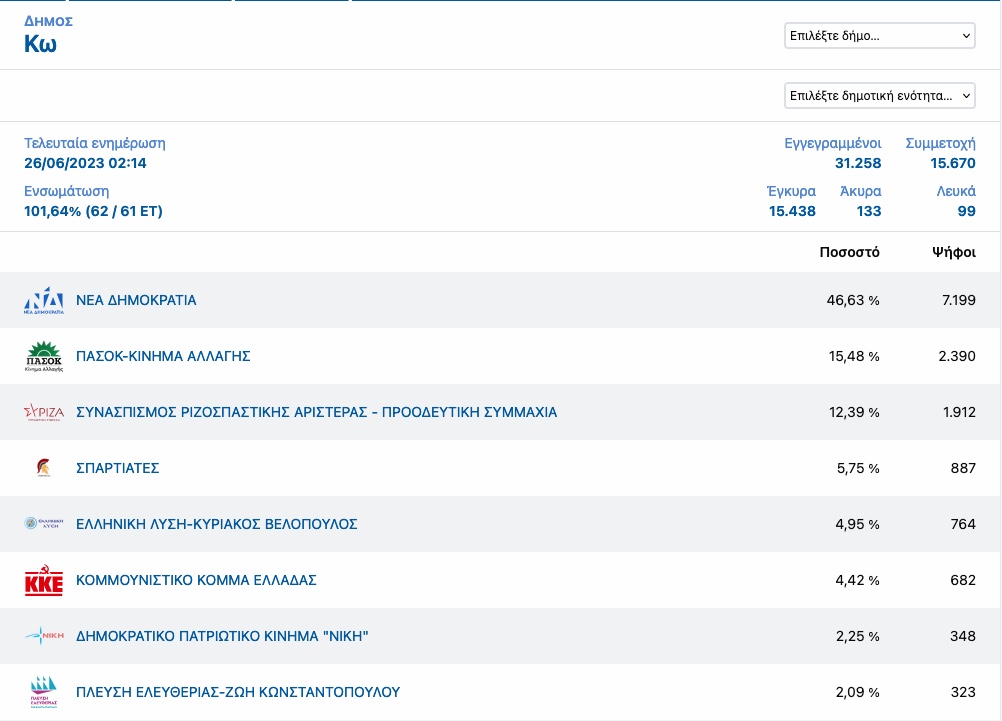The width and height of the screenshot is (1002, 721).
Task: Open the 'Επιλέξτε δήμο...' dropdown
Action: click(x=879, y=36)
